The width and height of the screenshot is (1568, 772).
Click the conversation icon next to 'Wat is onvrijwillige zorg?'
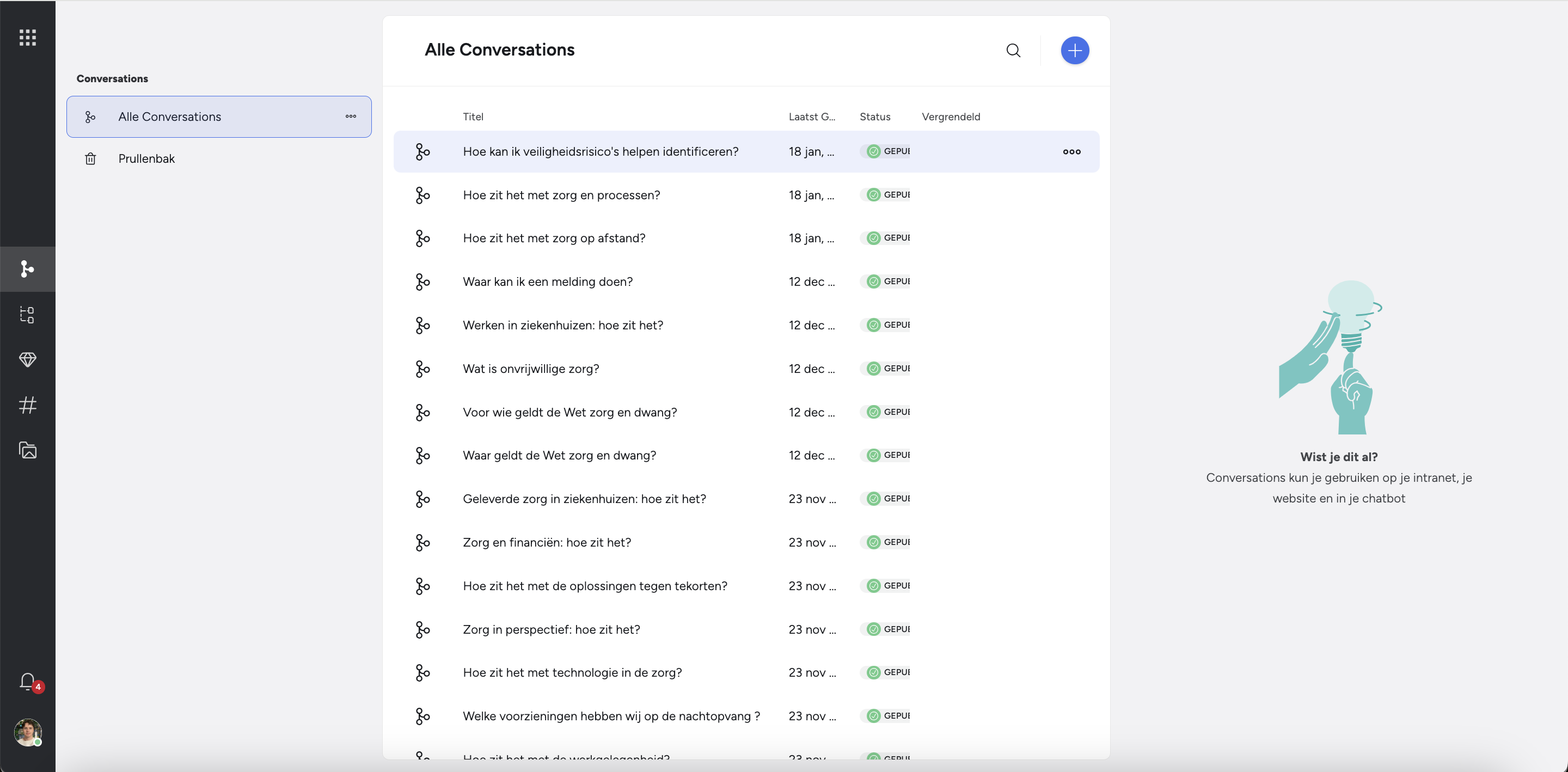(422, 369)
